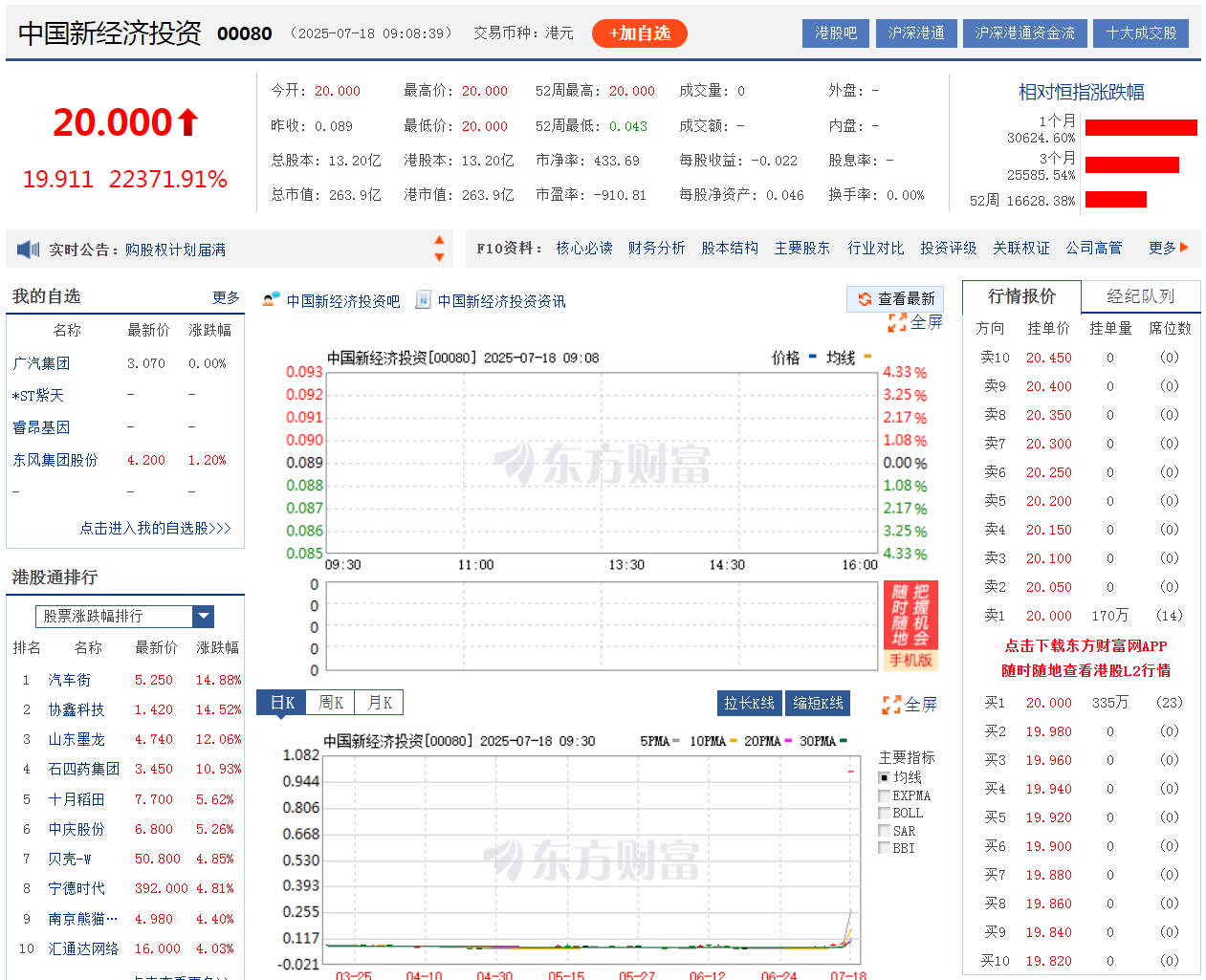This screenshot has width=1206, height=980.
Task: Click the 拉长K线 button
Action: click(749, 703)
